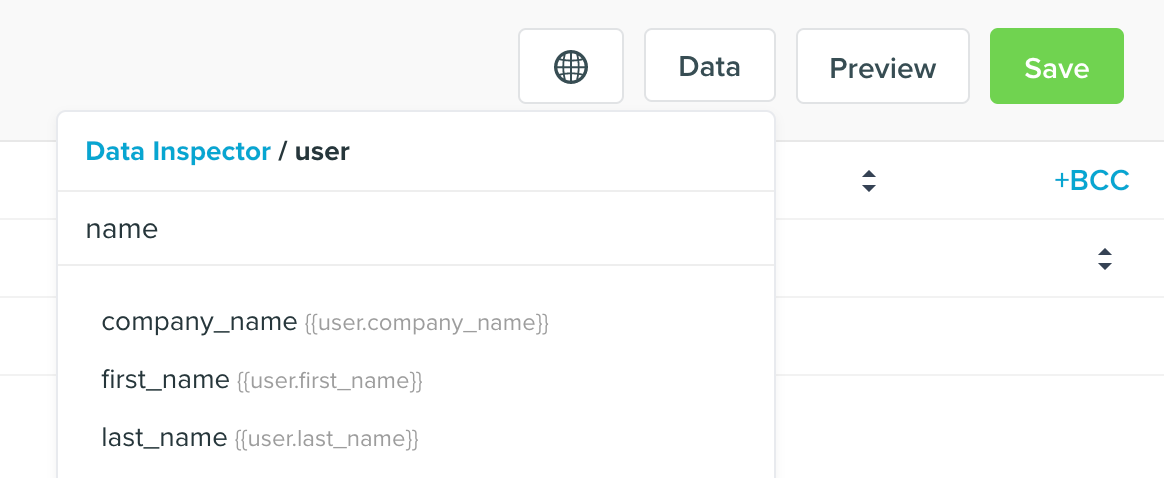Open the dropdown arrows below +BCC

(x=1104, y=259)
